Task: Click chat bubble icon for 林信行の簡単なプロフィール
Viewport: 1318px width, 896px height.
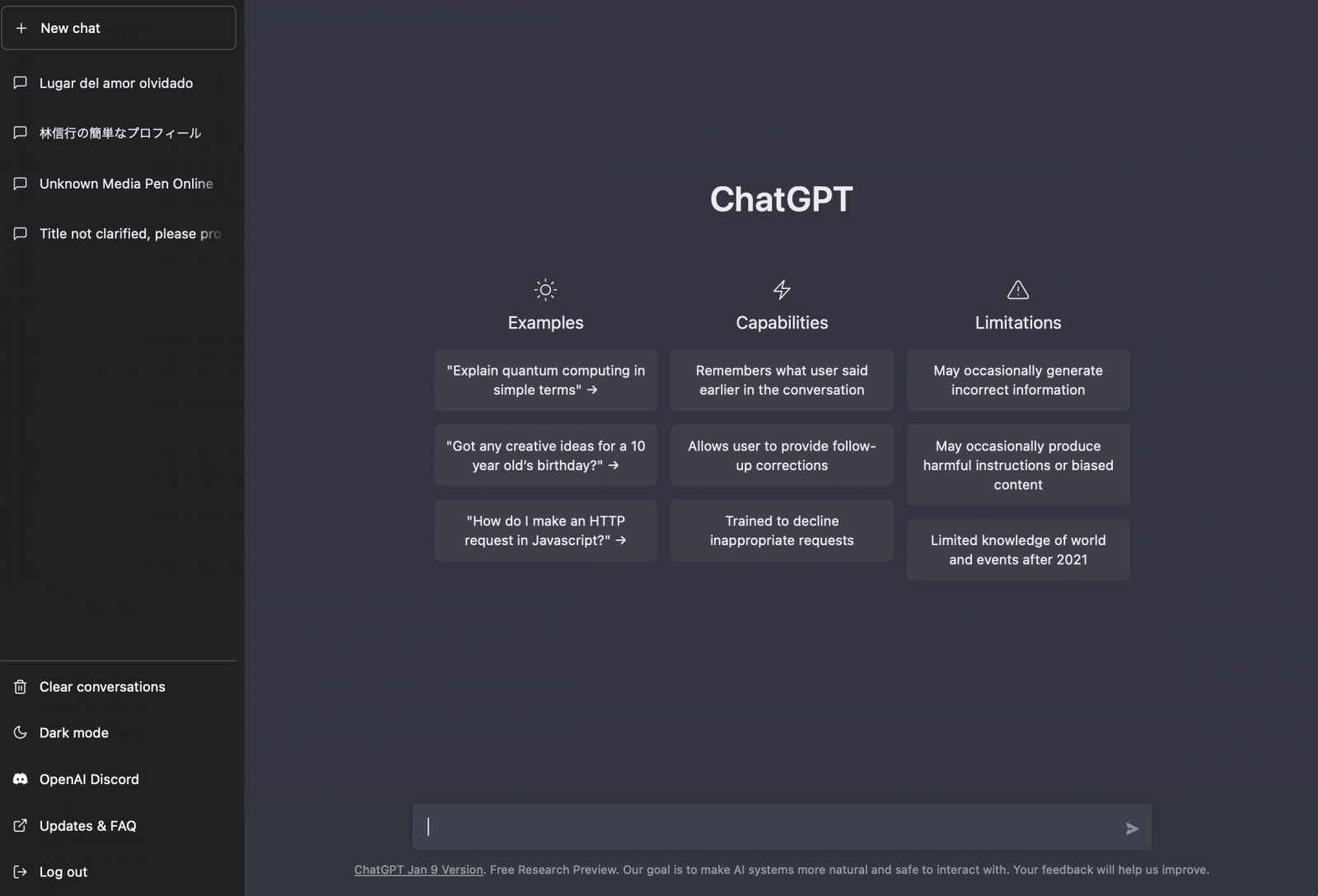Action: pyautogui.click(x=21, y=133)
